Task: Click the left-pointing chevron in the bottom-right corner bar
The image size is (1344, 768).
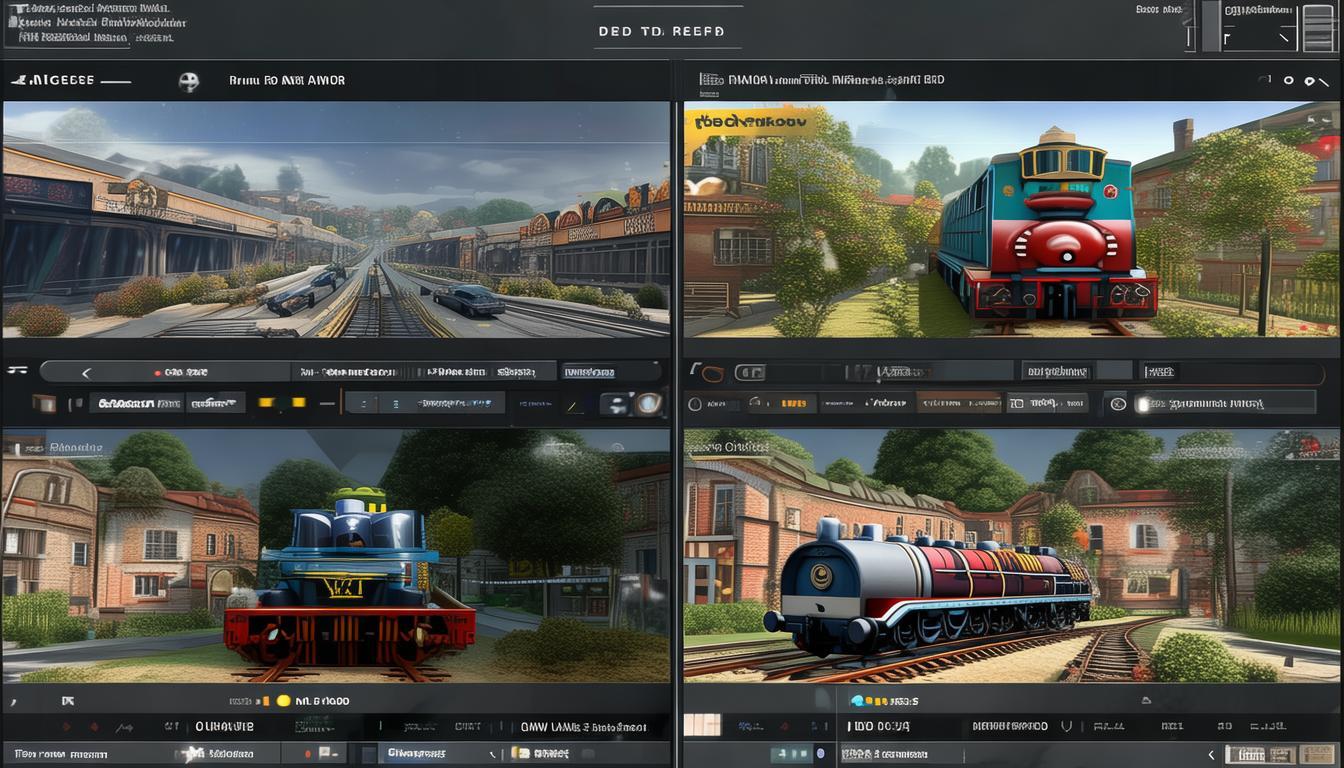Action: pyautogui.click(x=1212, y=755)
